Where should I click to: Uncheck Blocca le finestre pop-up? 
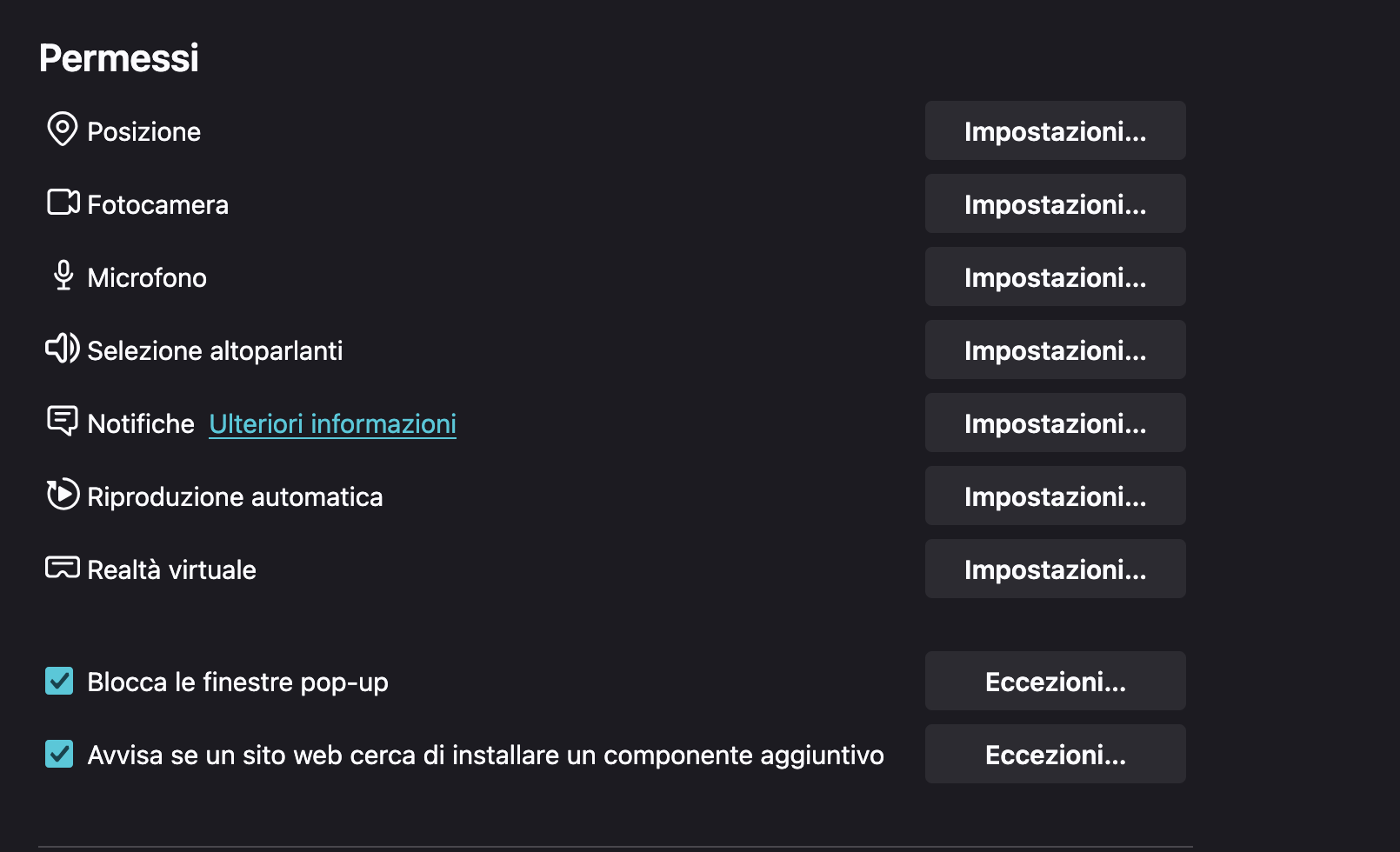click(59, 681)
